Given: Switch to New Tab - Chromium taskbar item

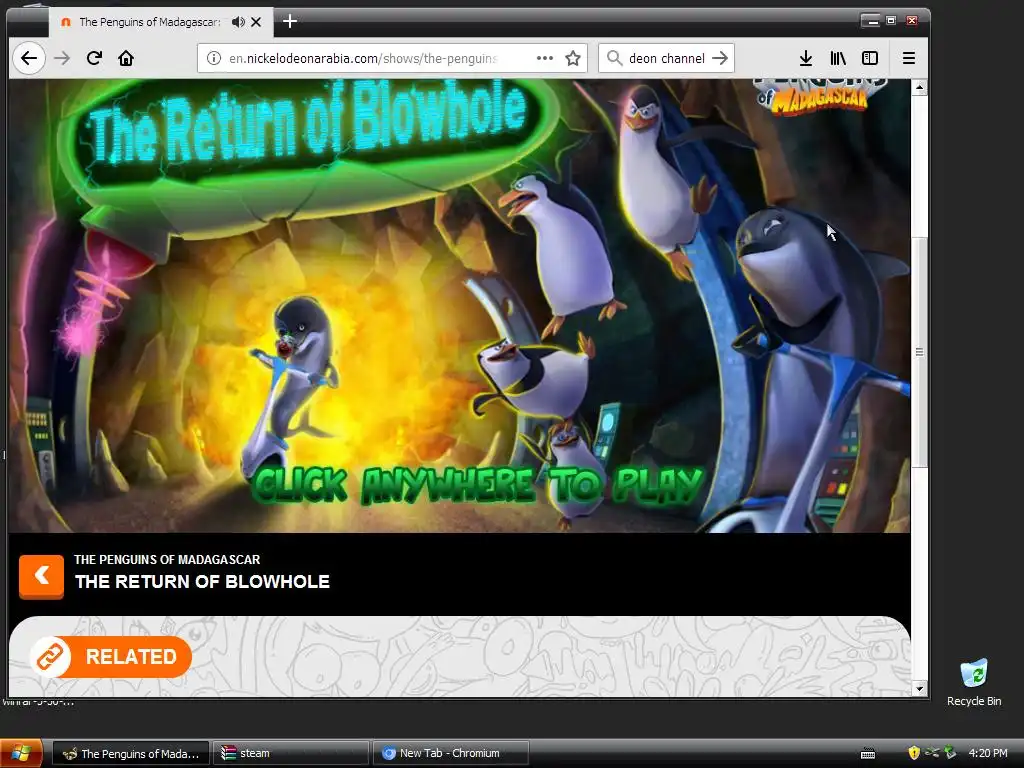Looking at the screenshot, I should 451,753.
